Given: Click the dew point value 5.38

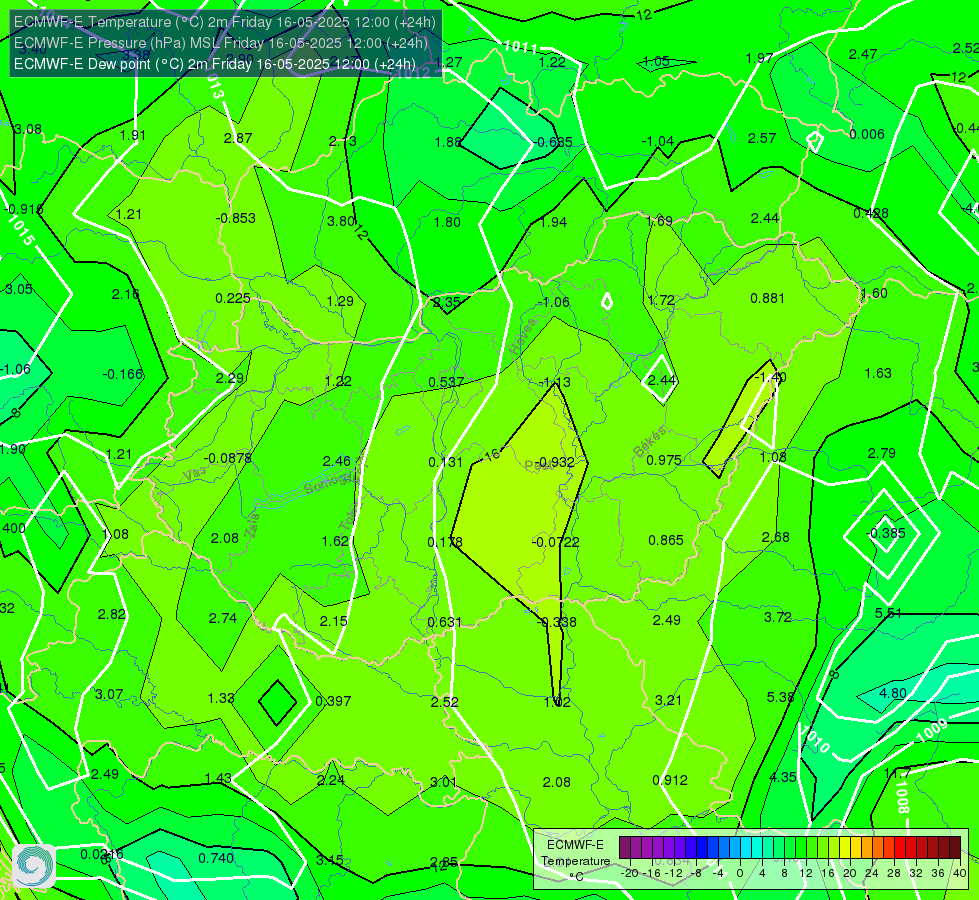Looking at the screenshot, I should pos(780,697).
